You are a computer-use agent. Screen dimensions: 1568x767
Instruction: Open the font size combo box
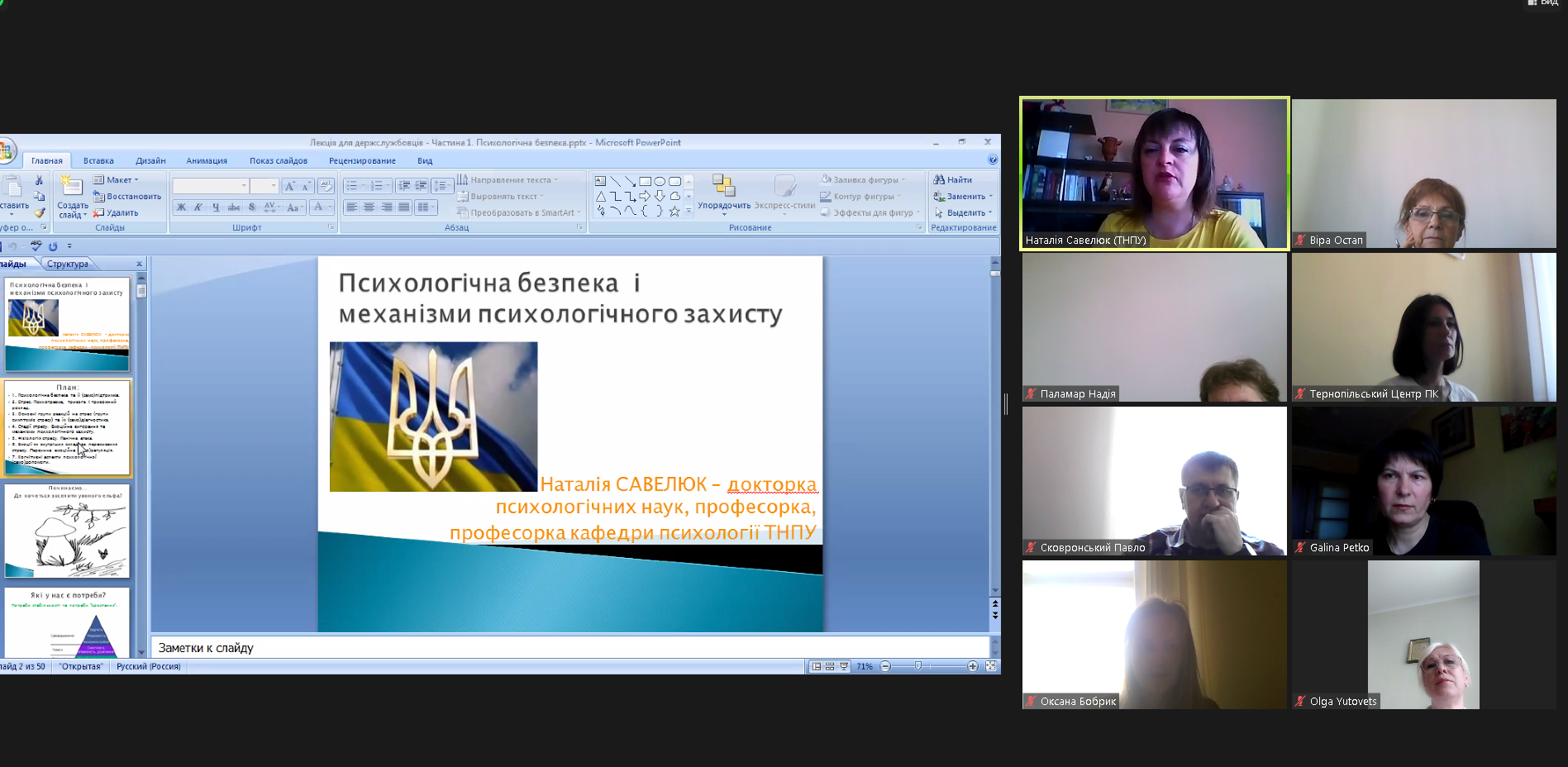tap(265, 186)
